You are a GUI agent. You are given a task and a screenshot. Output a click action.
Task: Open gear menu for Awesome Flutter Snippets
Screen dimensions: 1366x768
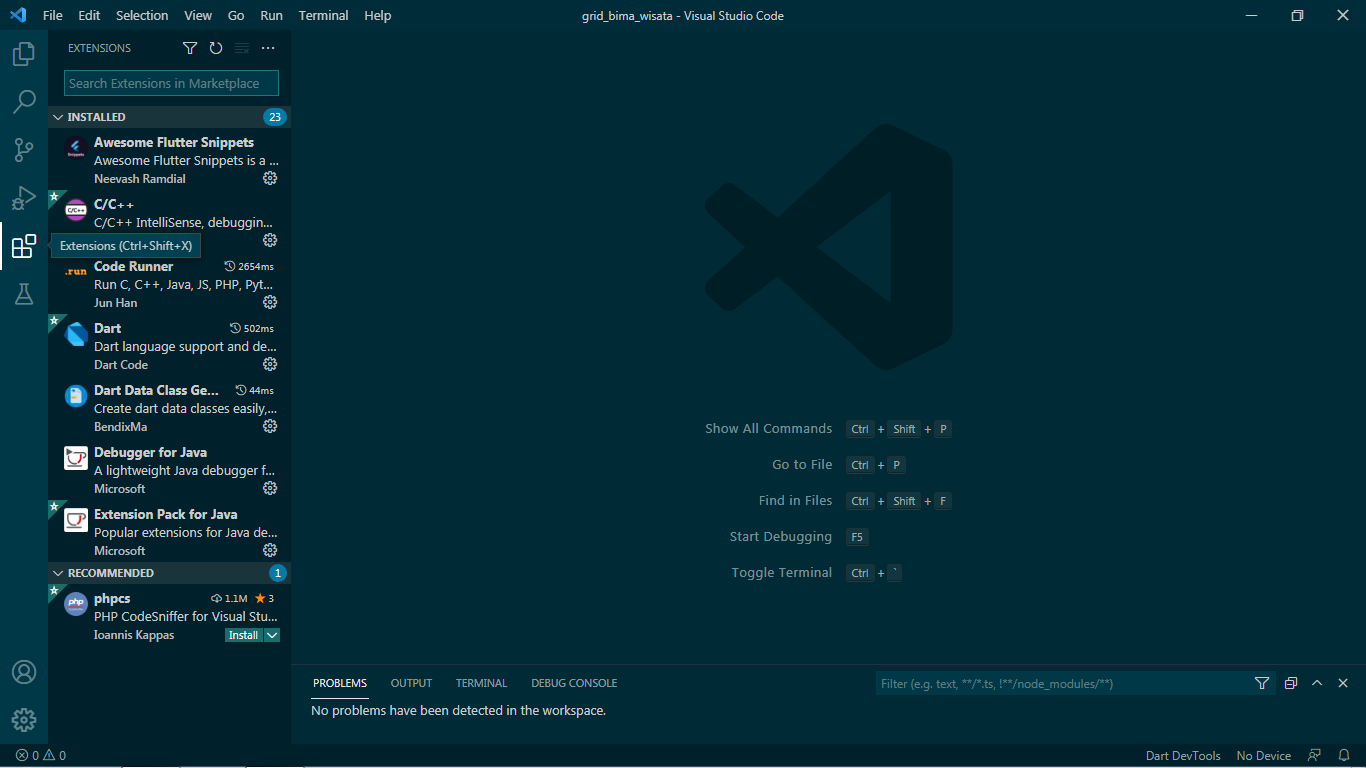tap(270, 178)
